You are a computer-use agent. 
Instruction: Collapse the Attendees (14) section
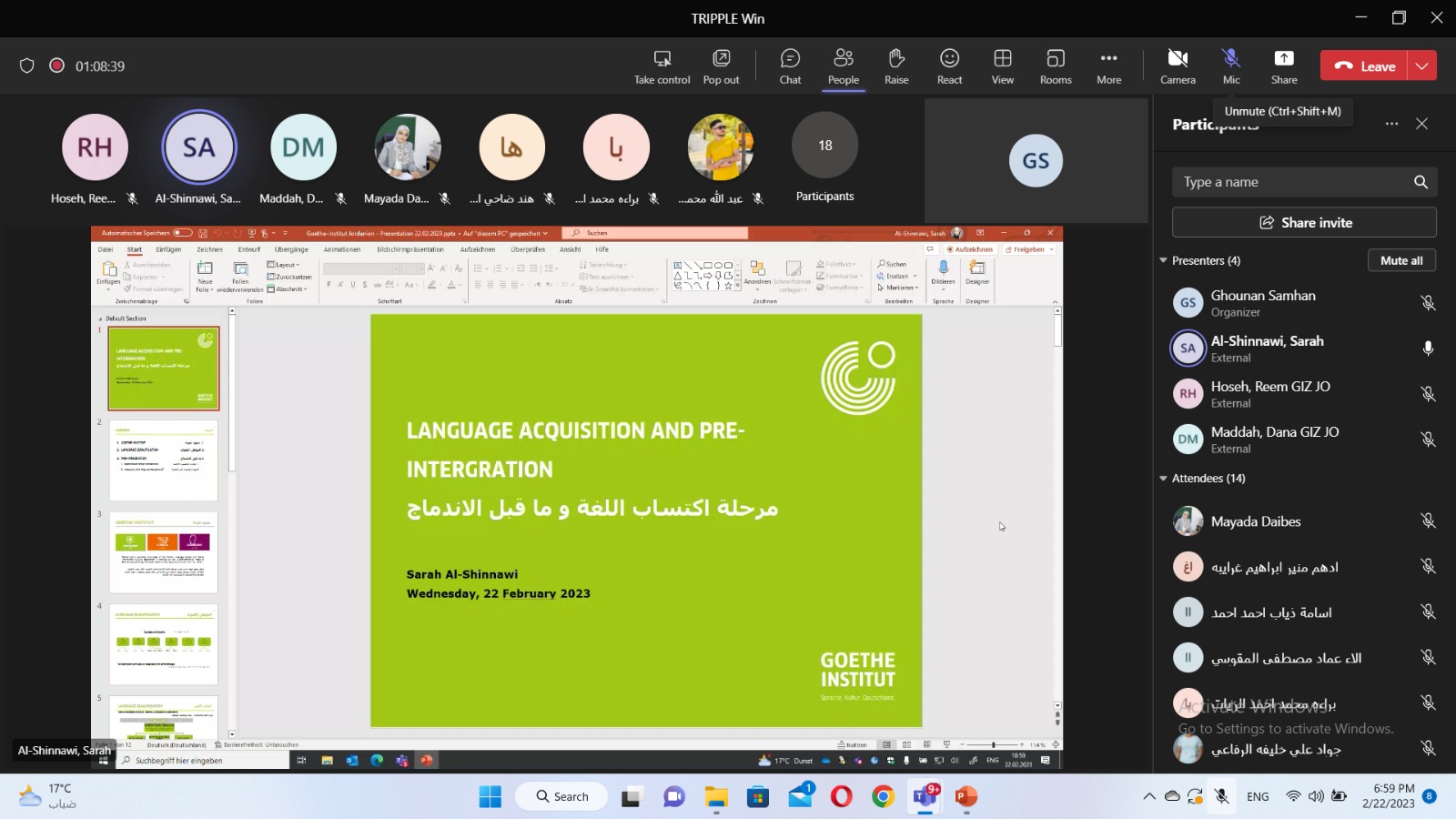1163,479
